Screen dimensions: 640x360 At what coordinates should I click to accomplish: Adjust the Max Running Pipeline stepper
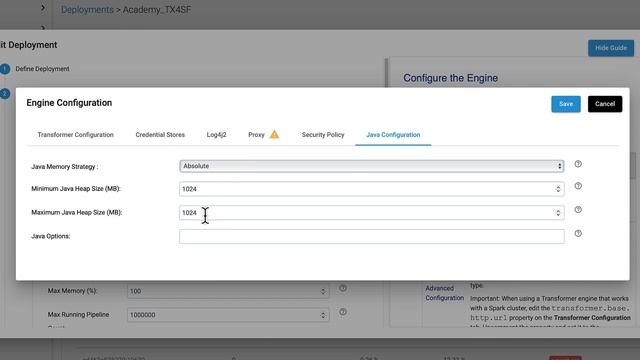click(323, 315)
